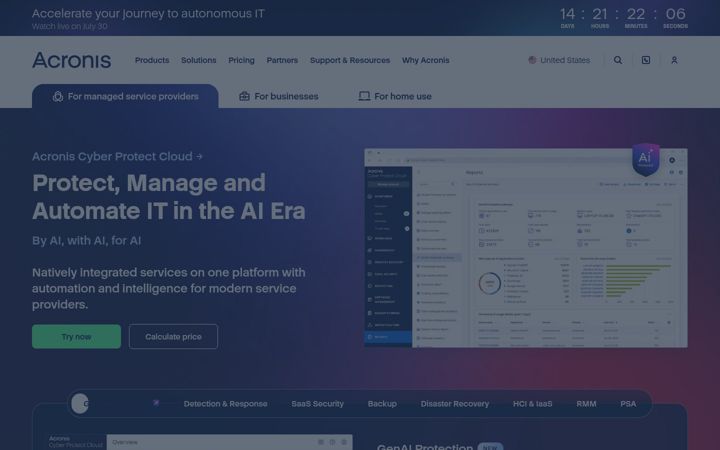The height and width of the screenshot is (450, 720).
Task: Select RMM category
Action: (586, 404)
